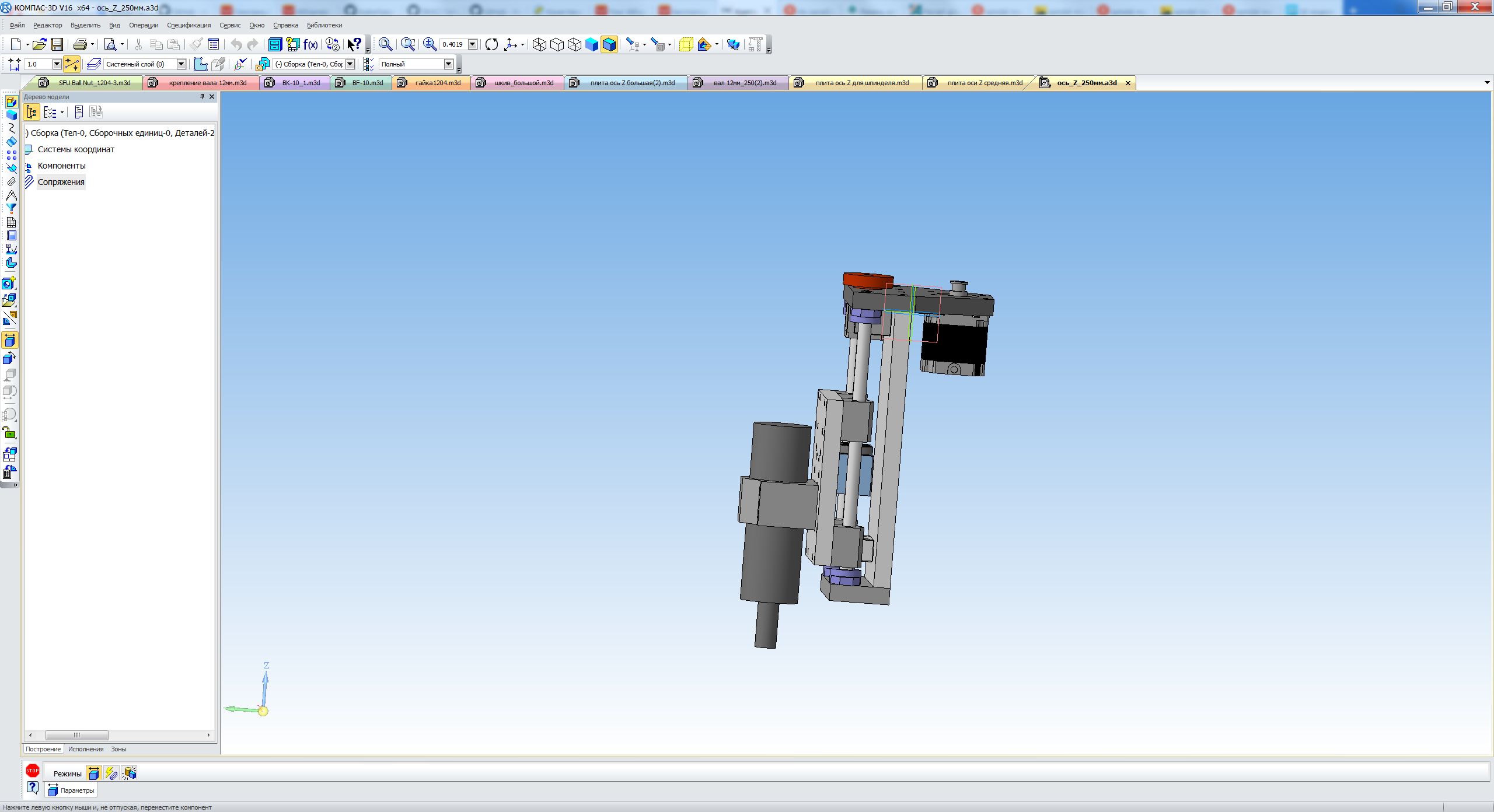Open the Системный слой (0) layer dropdown
This screenshot has height=812, width=1494.
[181, 64]
